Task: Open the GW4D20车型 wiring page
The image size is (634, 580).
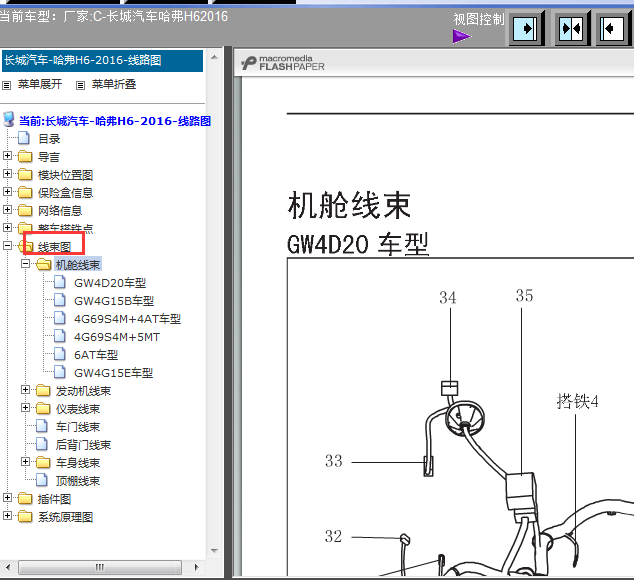Action: 110,283
